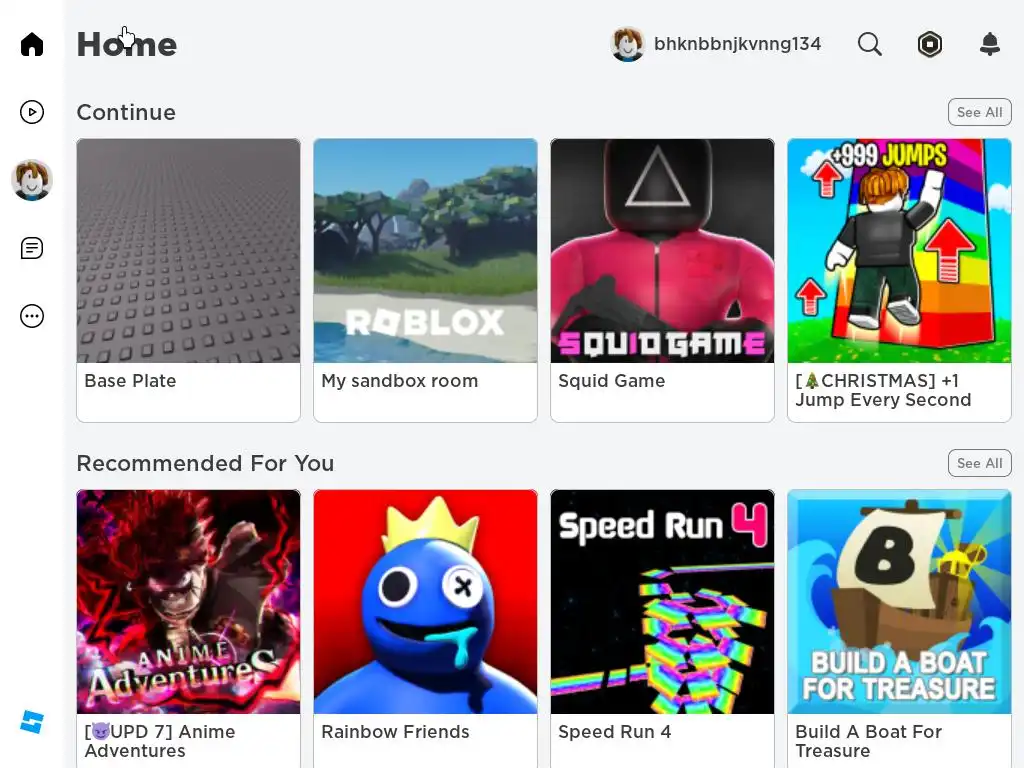Open My sandbox room game tile
This screenshot has width=1024, height=768.
[425, 280]
